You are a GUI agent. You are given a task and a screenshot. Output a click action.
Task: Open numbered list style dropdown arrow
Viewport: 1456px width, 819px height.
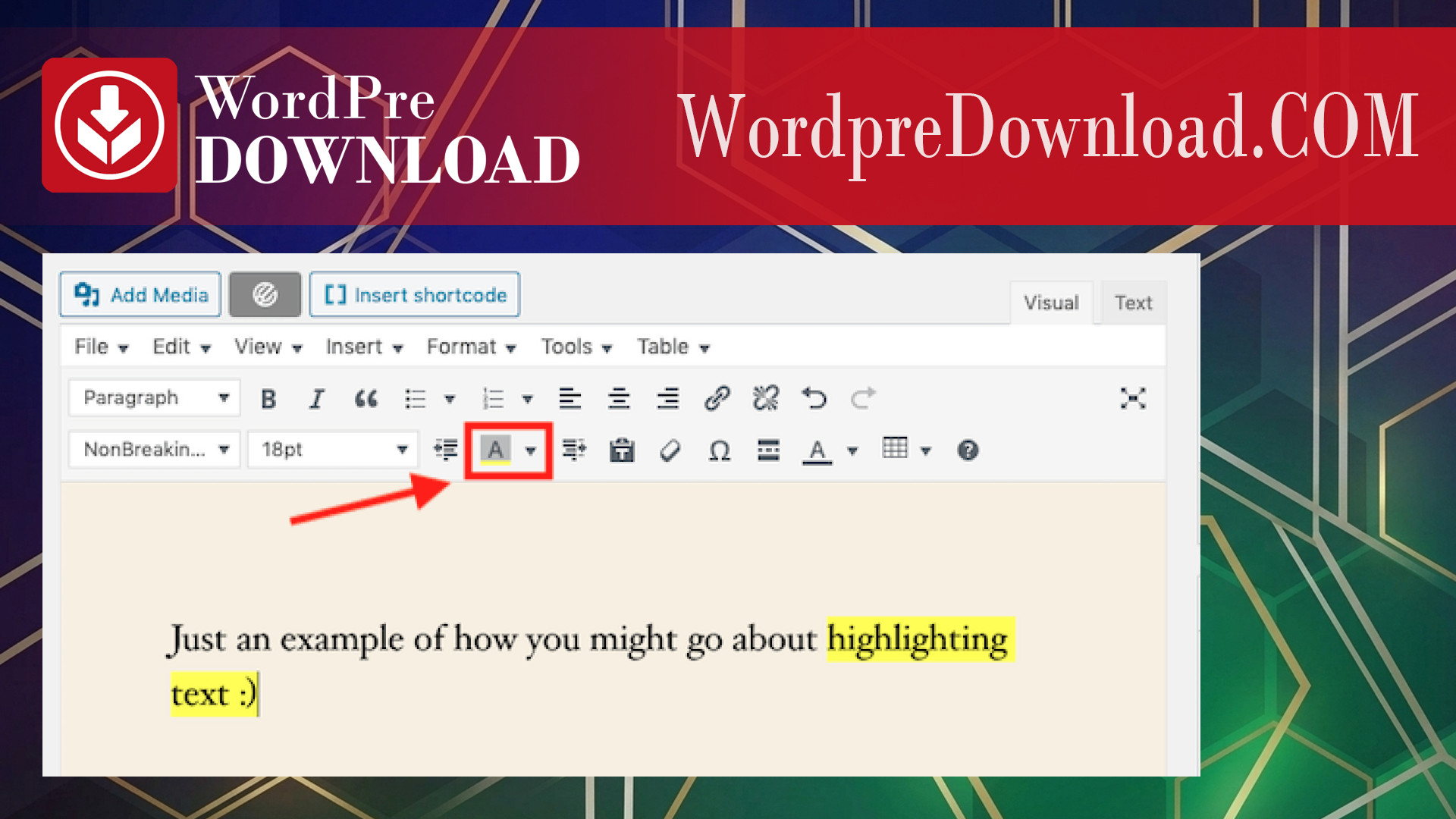click(x=528, y=399)
